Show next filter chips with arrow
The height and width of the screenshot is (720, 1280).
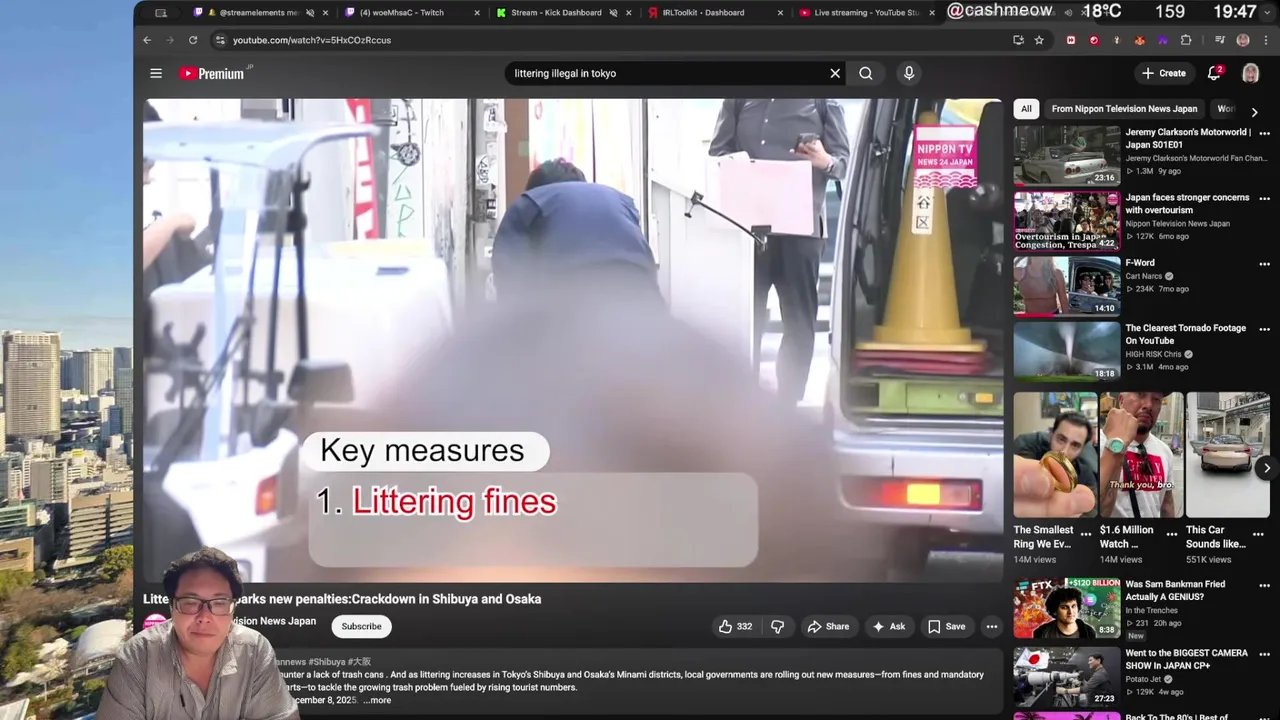coord(1254,112)
